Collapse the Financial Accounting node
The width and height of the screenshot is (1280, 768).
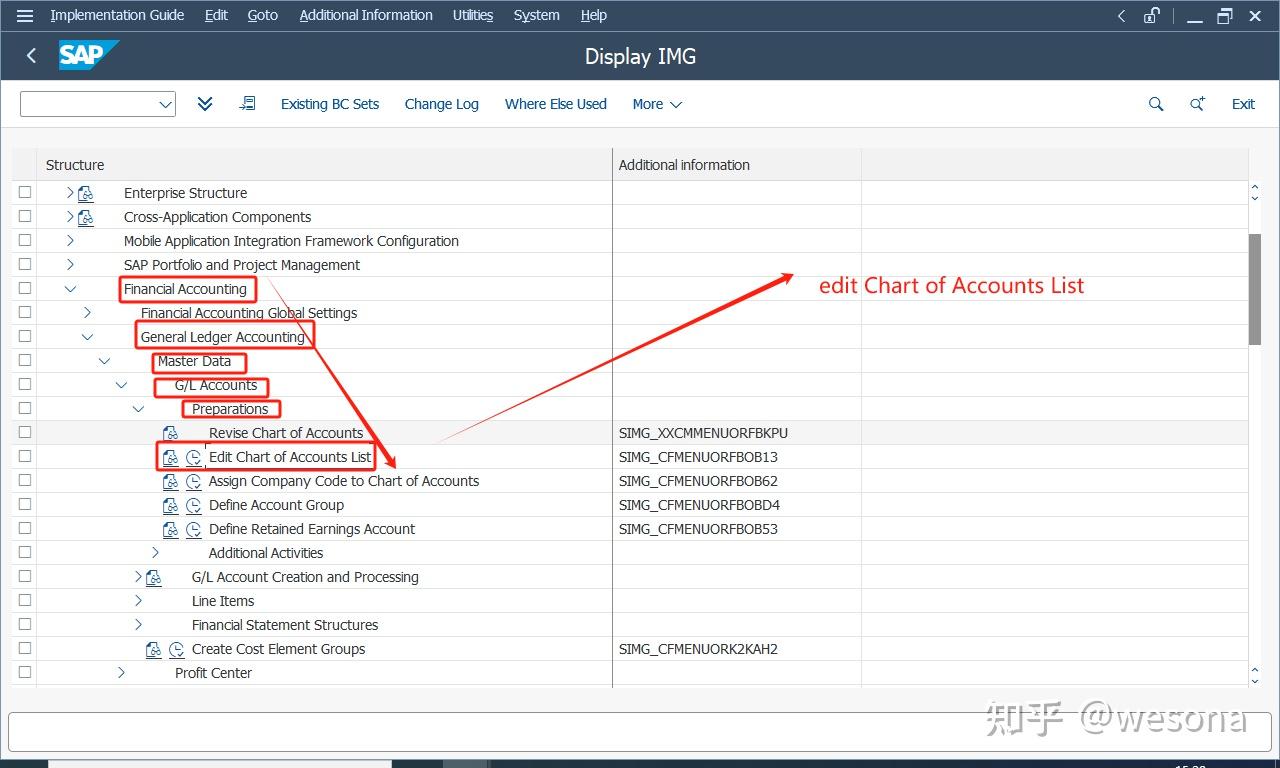pyautogui.click(x=69, y=288)
